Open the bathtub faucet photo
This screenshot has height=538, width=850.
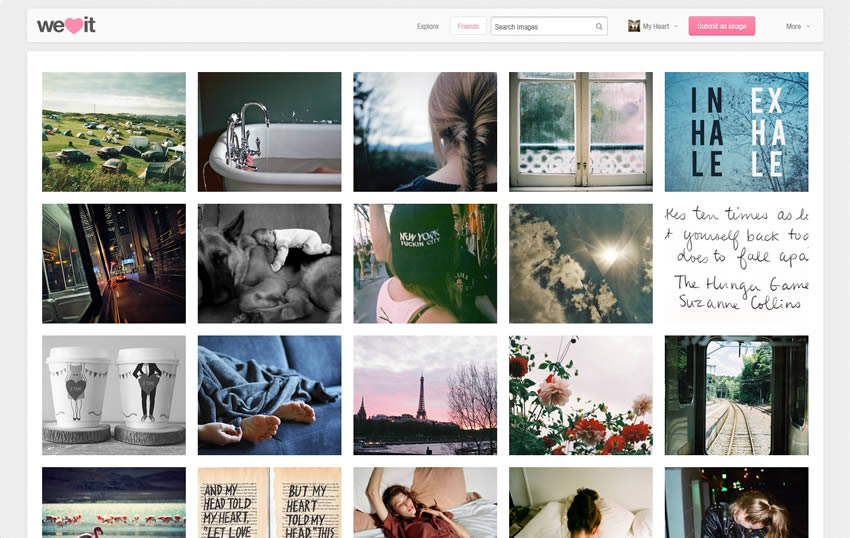[269, 132]
